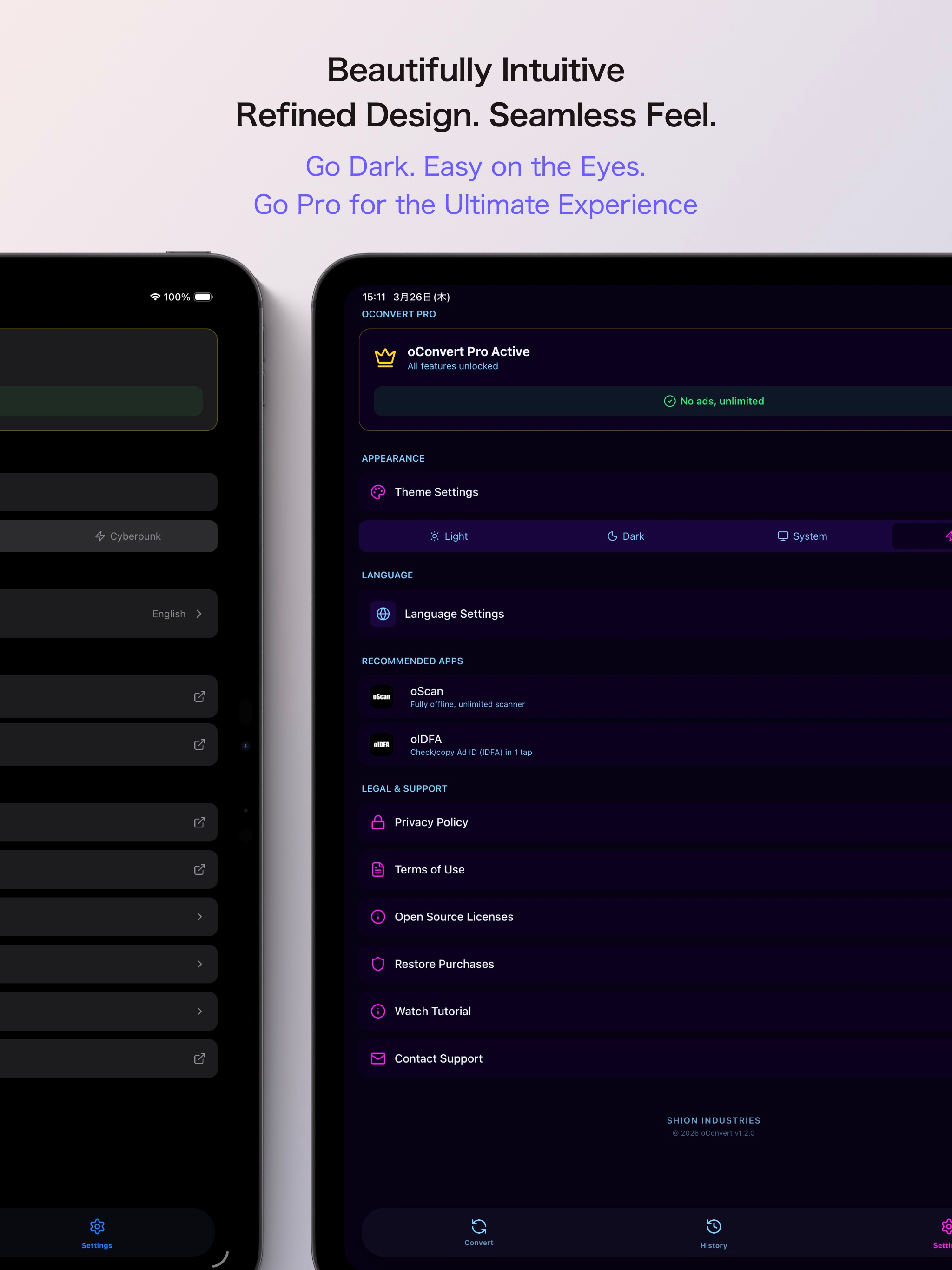Open Privacy Policy
This screenshot has width=952, height=1270.
[x=655, y=822]
